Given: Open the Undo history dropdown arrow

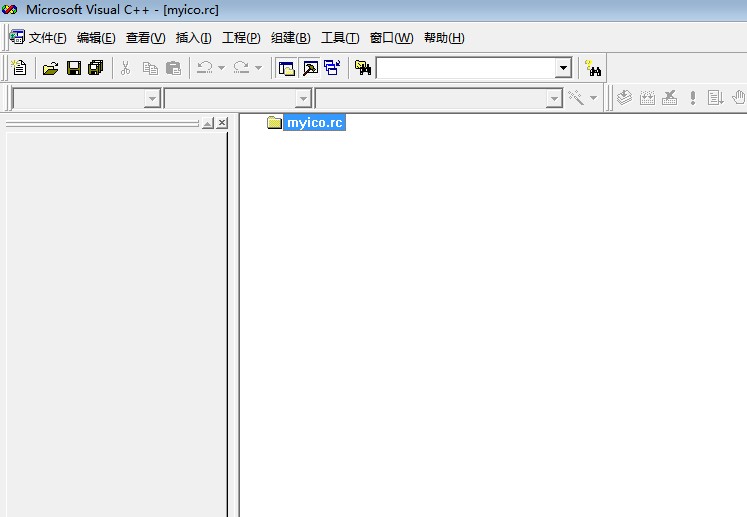Looking at the screenshot, I should [x=222, y=68].
